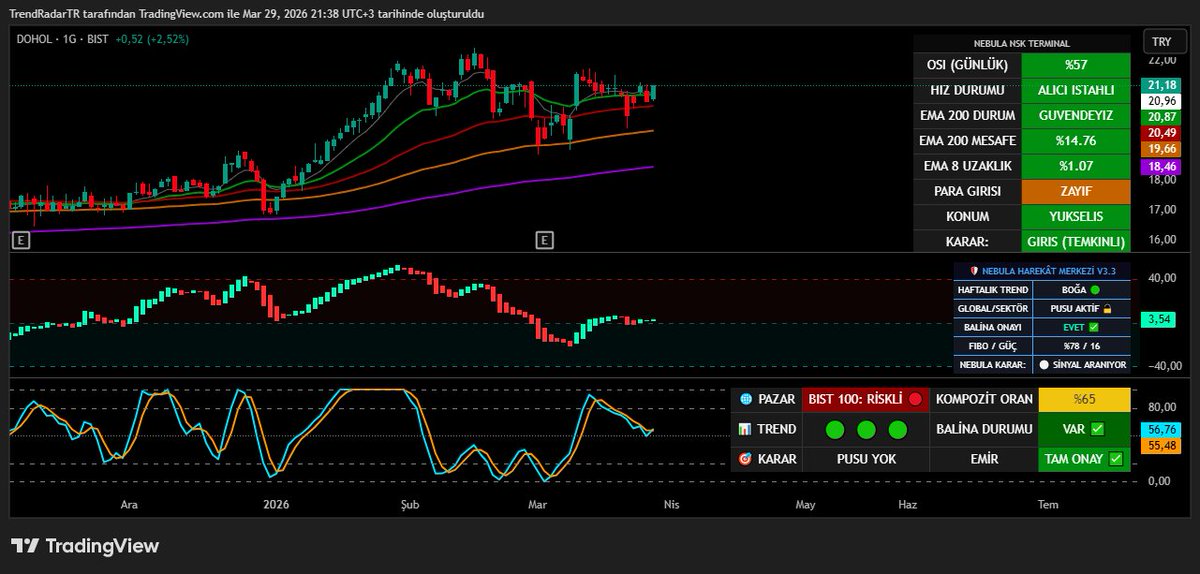Image resolution: width=1200 pixels, height=574 pixels.
Task: Click the PARA GIRISI label
Action: click(966, 191)
